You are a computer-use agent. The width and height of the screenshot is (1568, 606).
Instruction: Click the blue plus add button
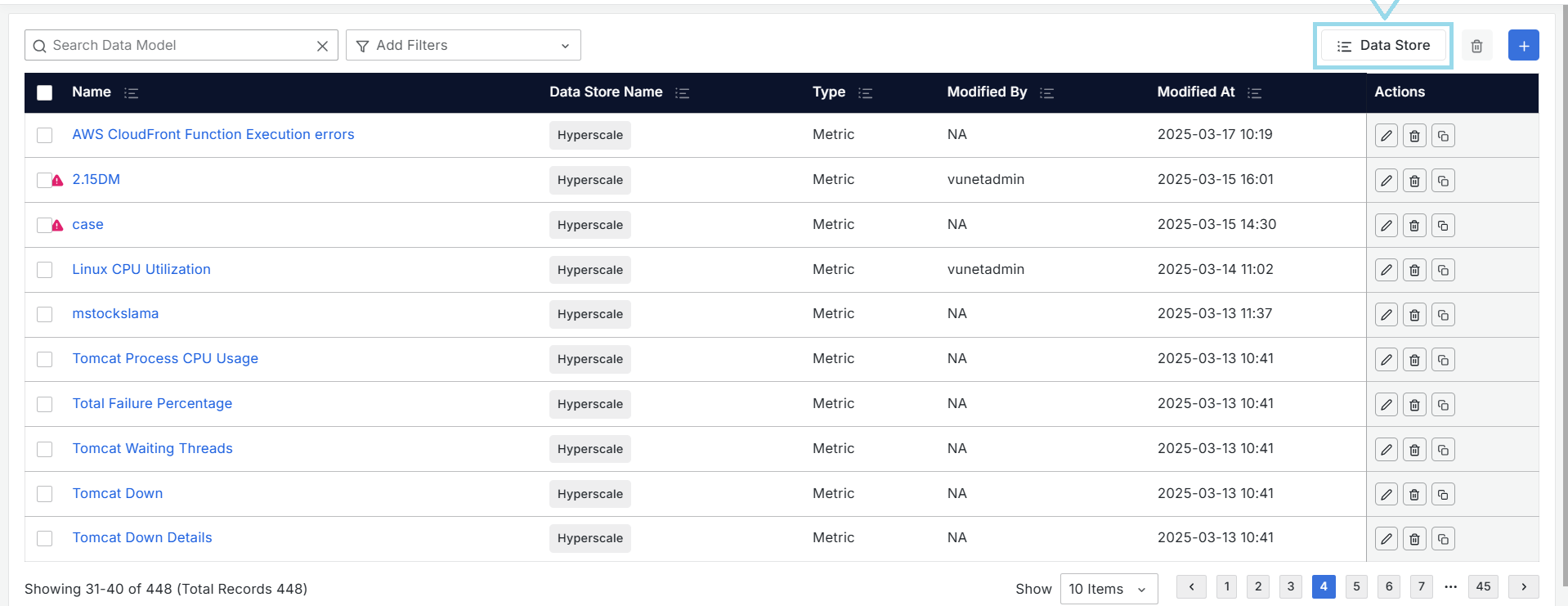(x=1523, y=46)
